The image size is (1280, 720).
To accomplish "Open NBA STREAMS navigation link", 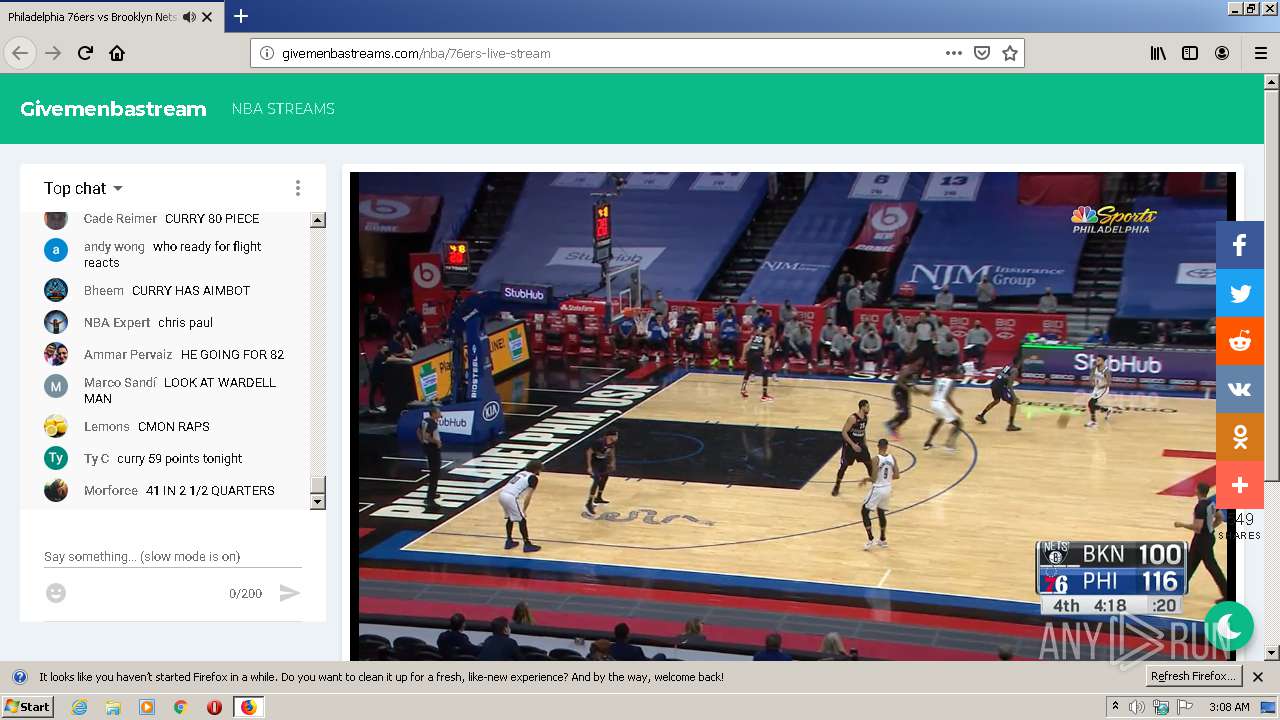I will (x=283, y=109).
